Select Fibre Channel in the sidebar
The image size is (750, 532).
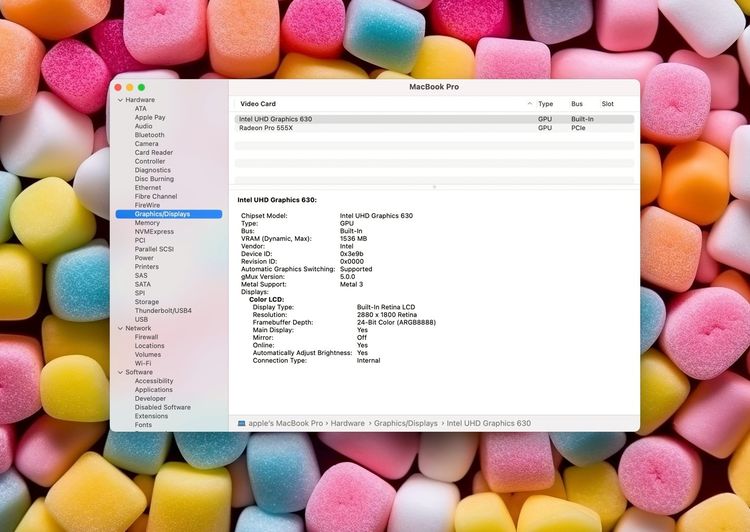pos(155,197)
